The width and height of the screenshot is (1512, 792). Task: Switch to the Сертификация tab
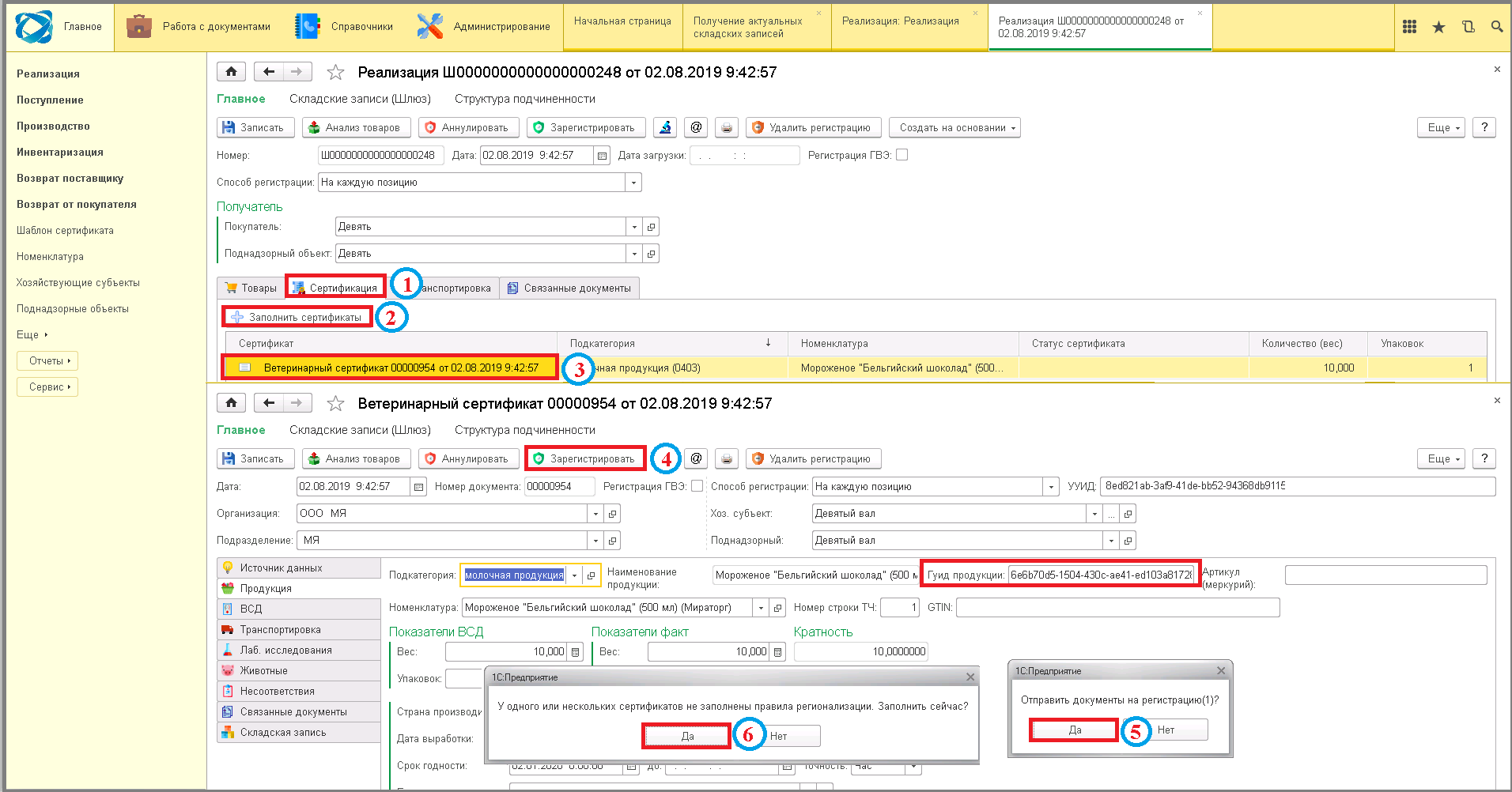[335, 288]
